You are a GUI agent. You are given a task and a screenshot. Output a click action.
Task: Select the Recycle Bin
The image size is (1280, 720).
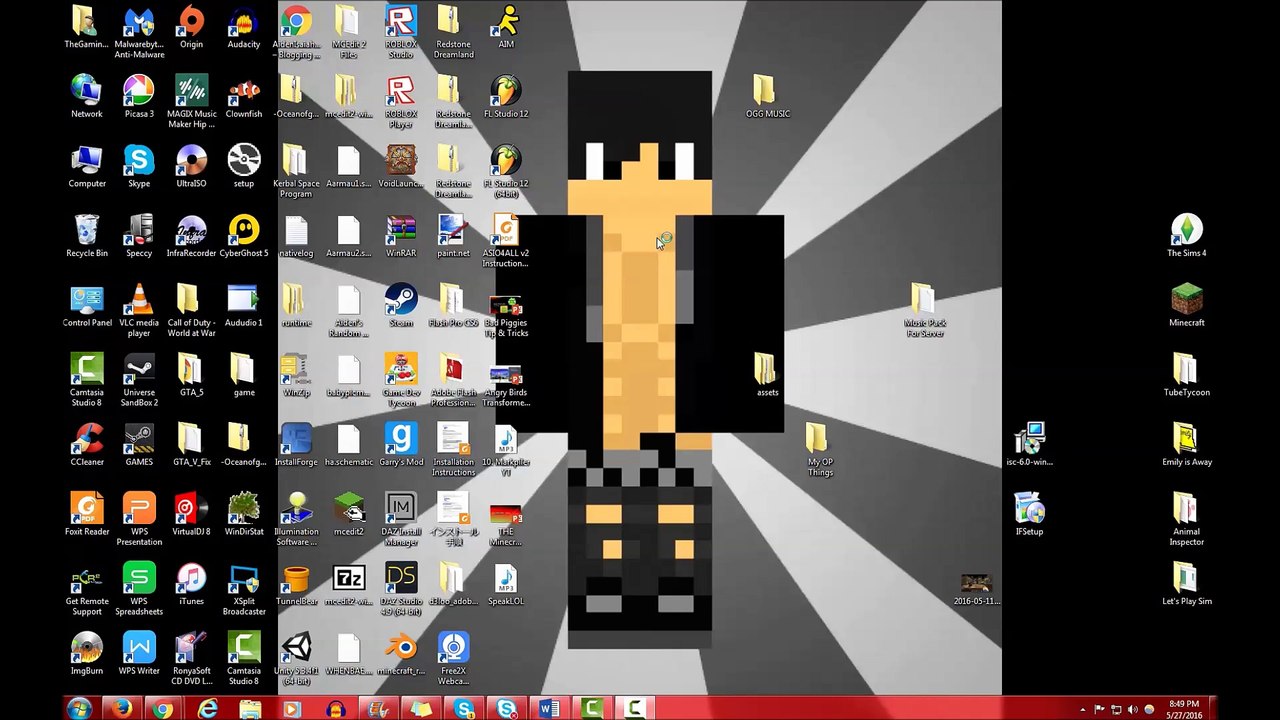pyautogui.click(x=87, y=236)
